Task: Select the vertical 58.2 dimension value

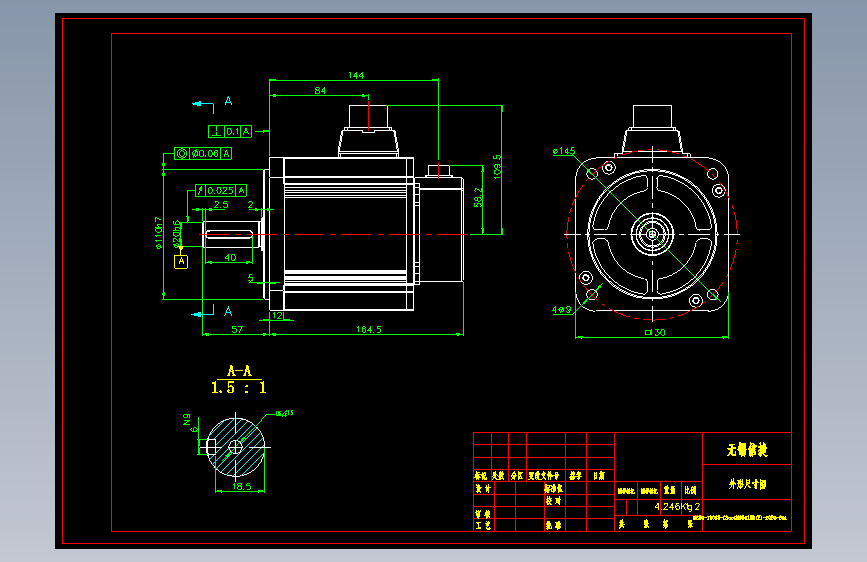Action: pos(478,197)
